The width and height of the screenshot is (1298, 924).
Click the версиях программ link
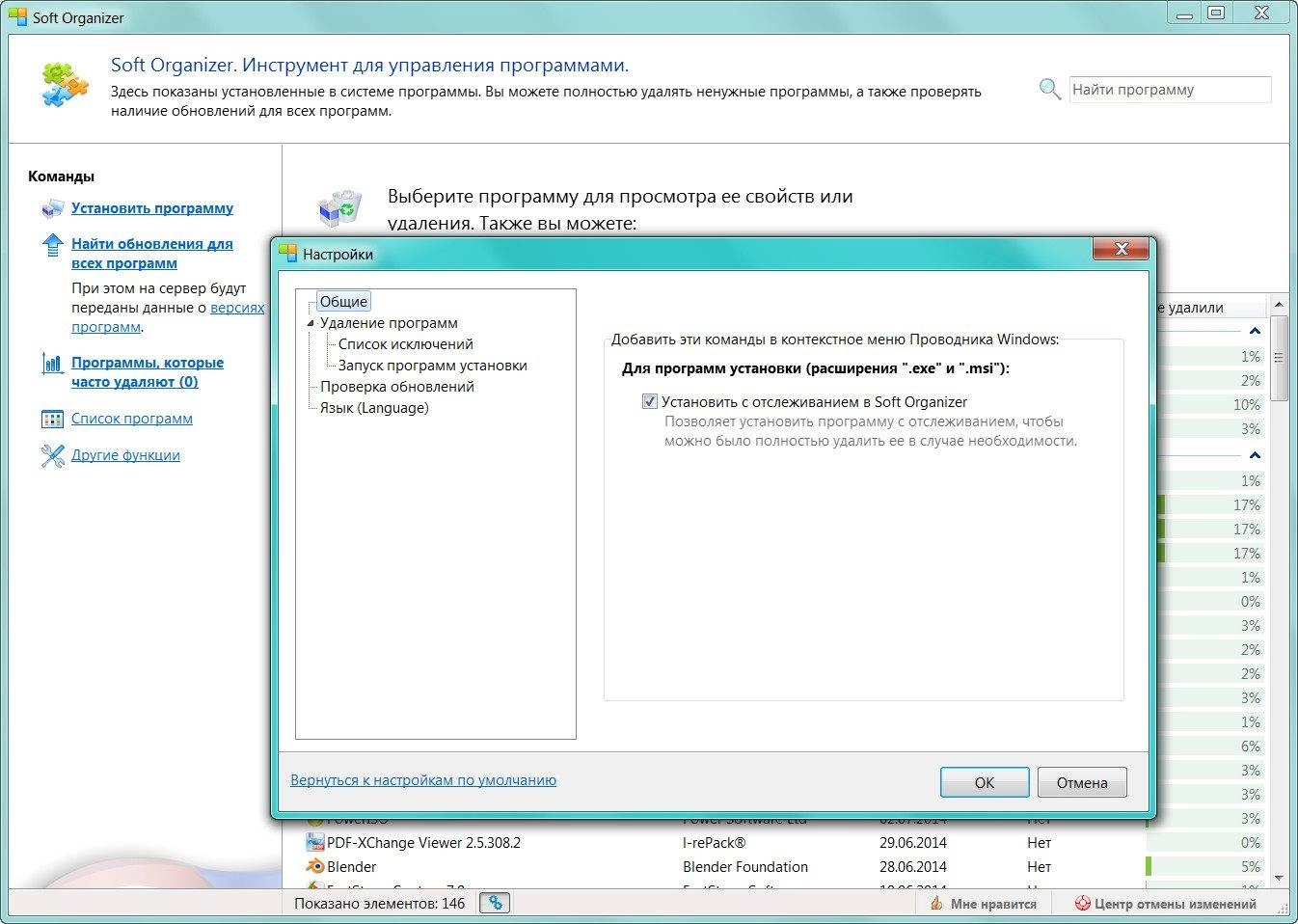click(237, 308)
